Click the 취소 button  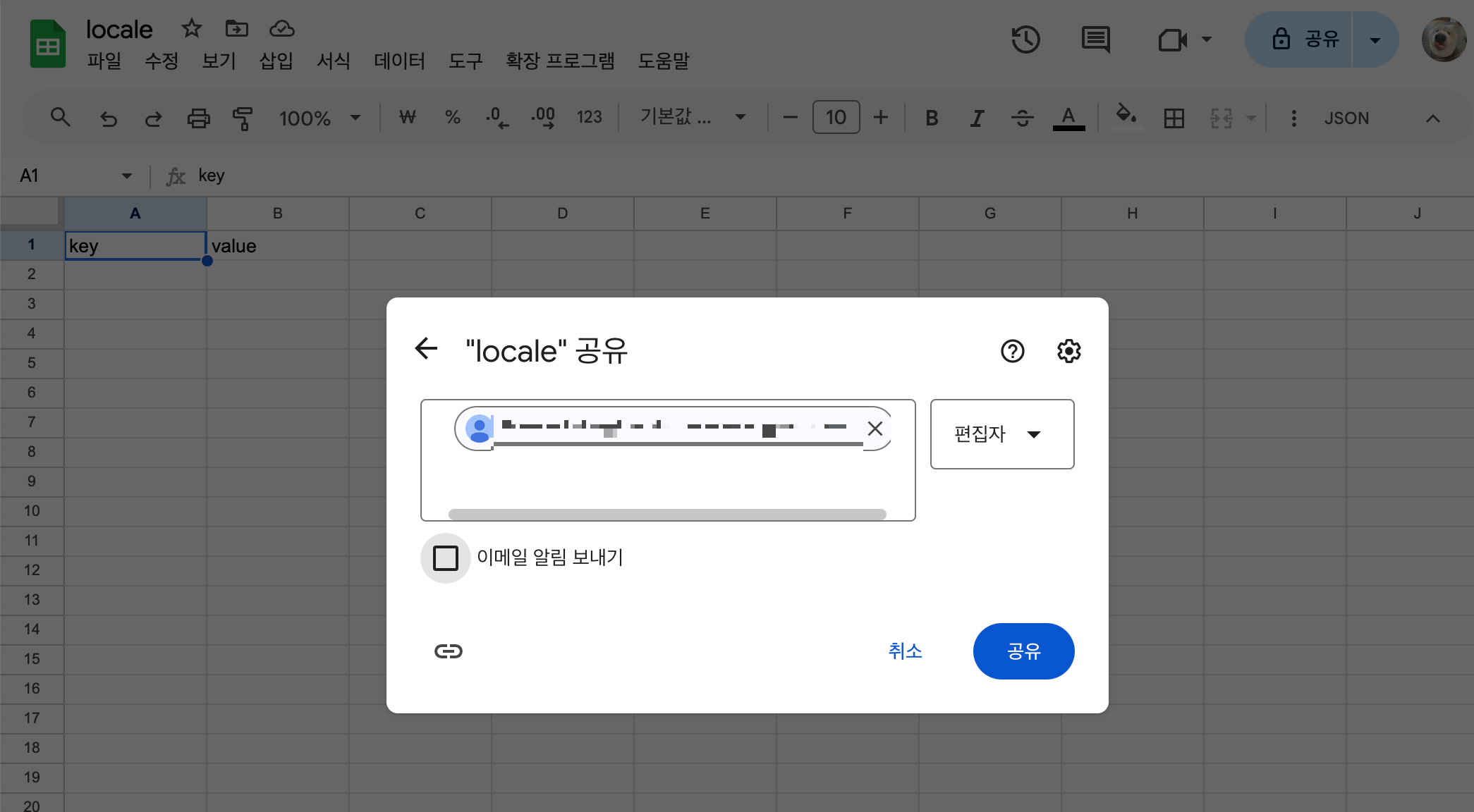point(905,651)
